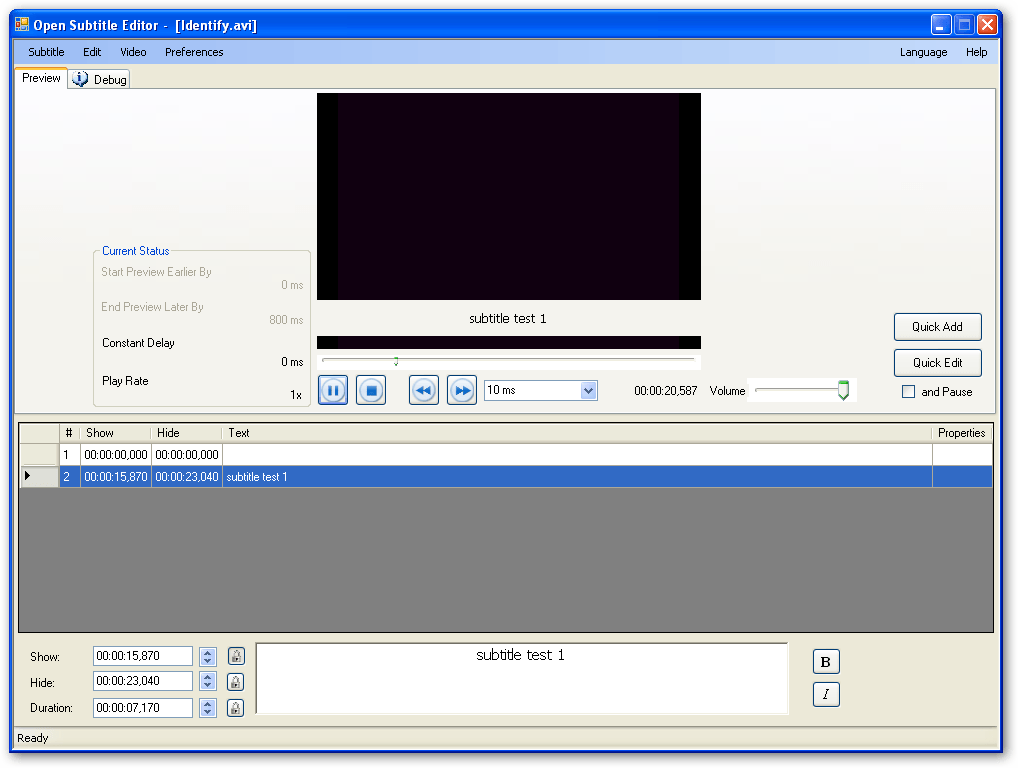This screenshot has width=1018, height=768.
Task: Select subtitle row 1 in the list
Action: click(300, 454)
